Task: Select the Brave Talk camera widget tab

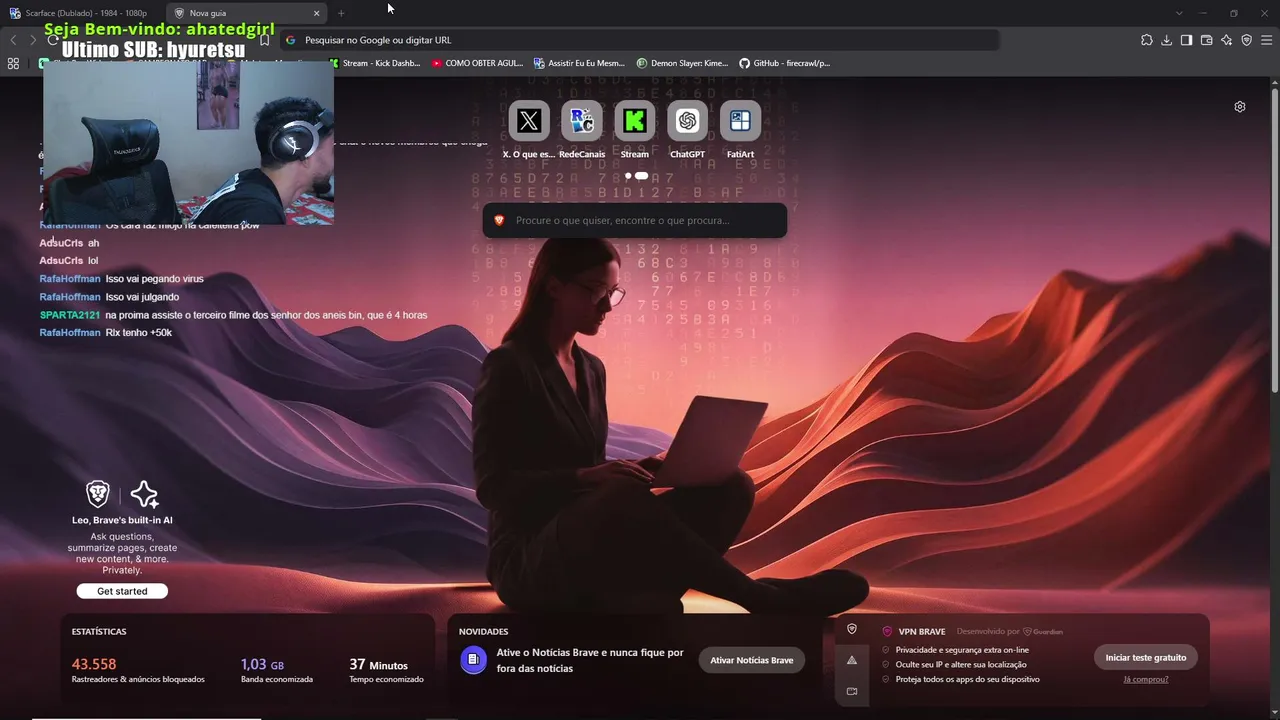Action: (x=852, y=691)
